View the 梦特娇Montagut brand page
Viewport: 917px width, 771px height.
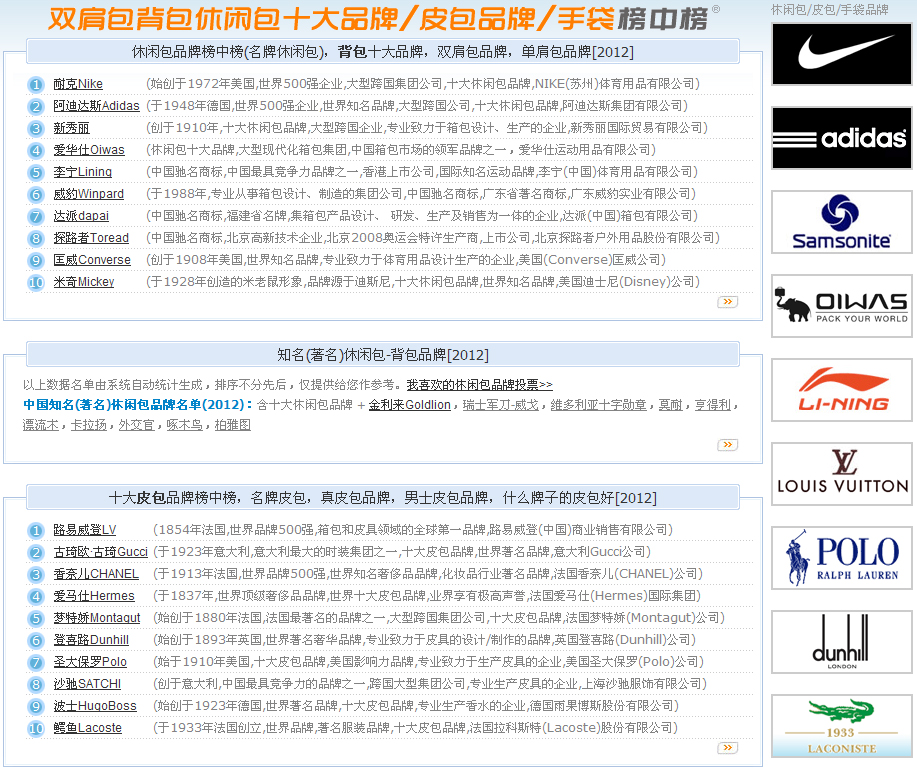[x=97, y=618]
